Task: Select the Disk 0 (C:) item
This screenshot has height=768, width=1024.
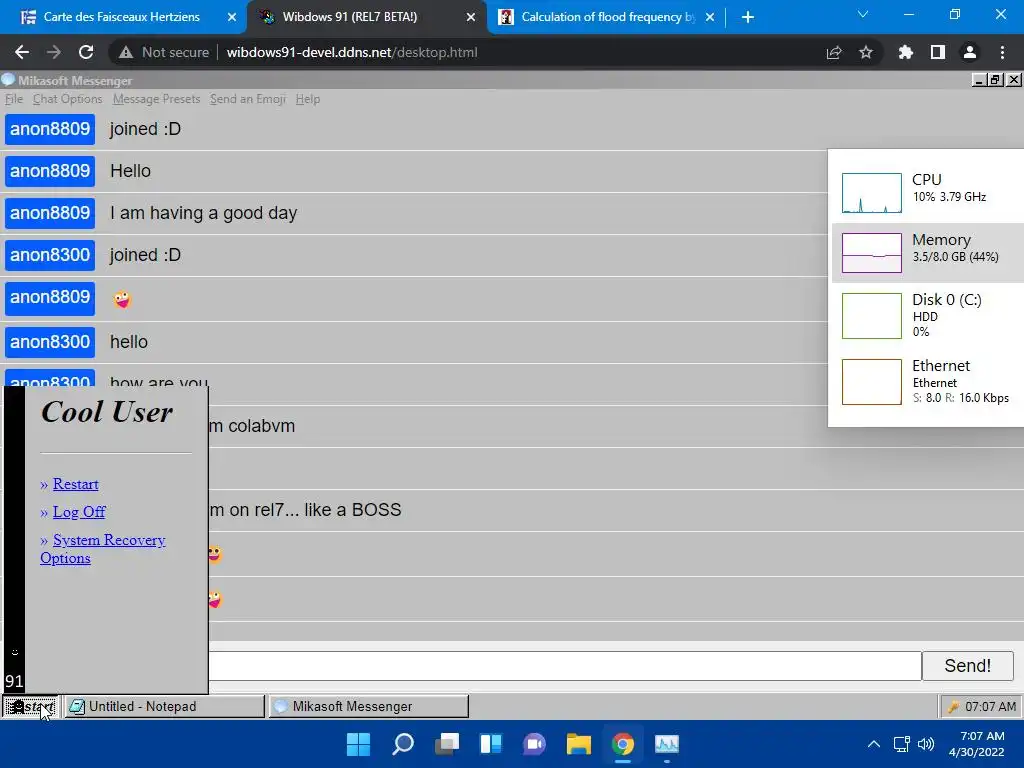Action: tap(927, 315)
